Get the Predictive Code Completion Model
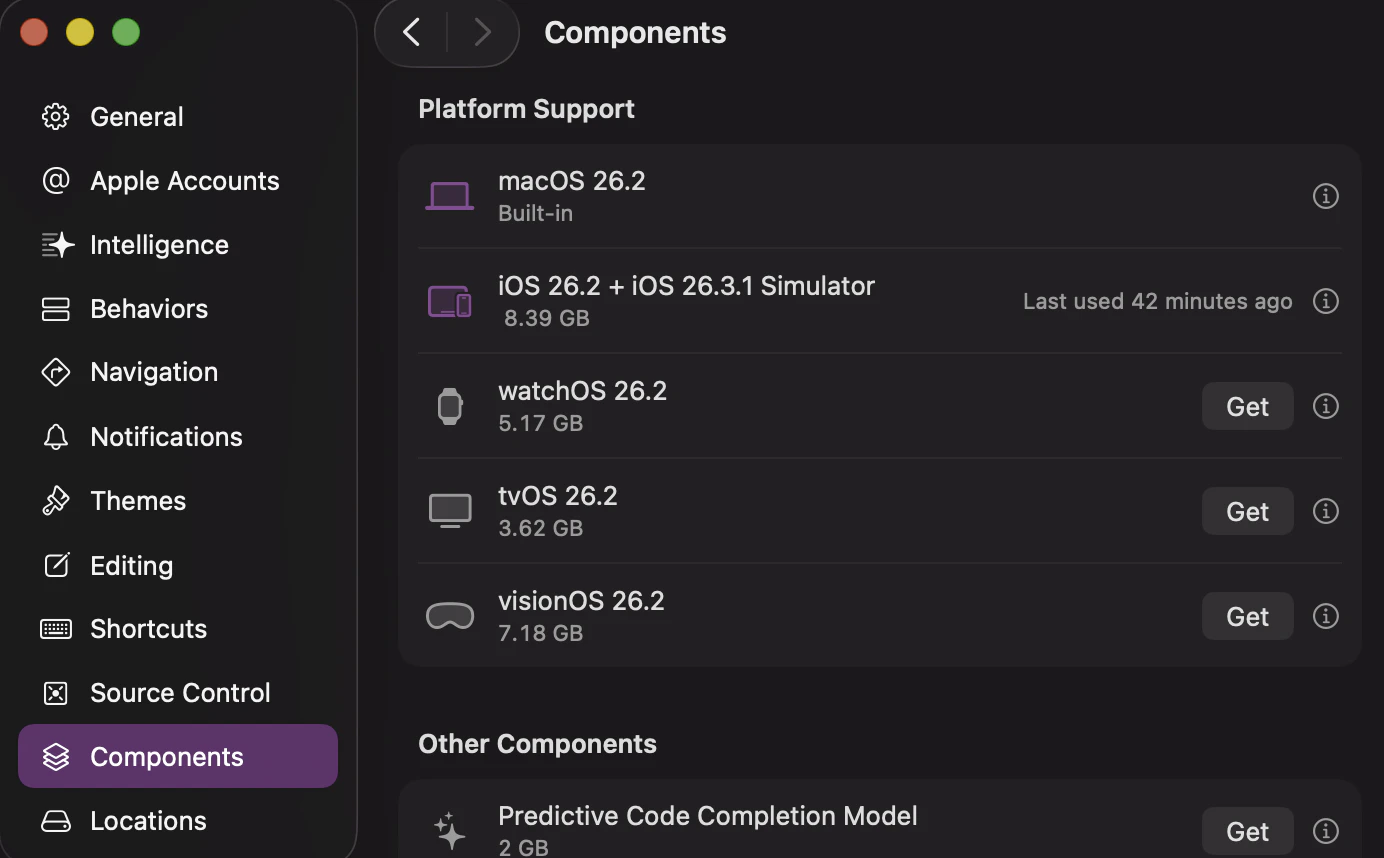The height and width of the screenshot is (858, 1384). click(x=1248, y=831)
